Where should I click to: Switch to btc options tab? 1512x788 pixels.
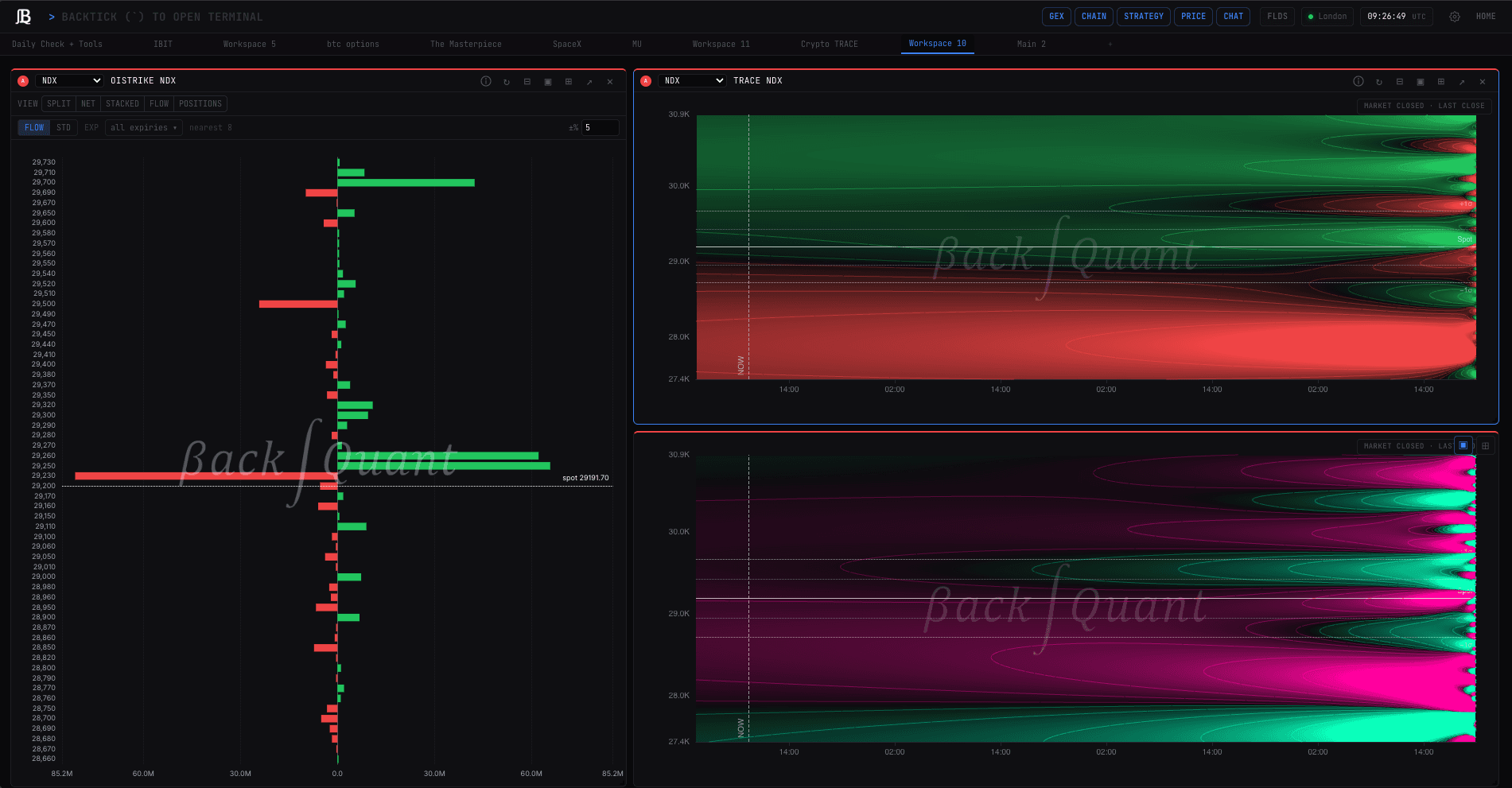pos(353,45)
